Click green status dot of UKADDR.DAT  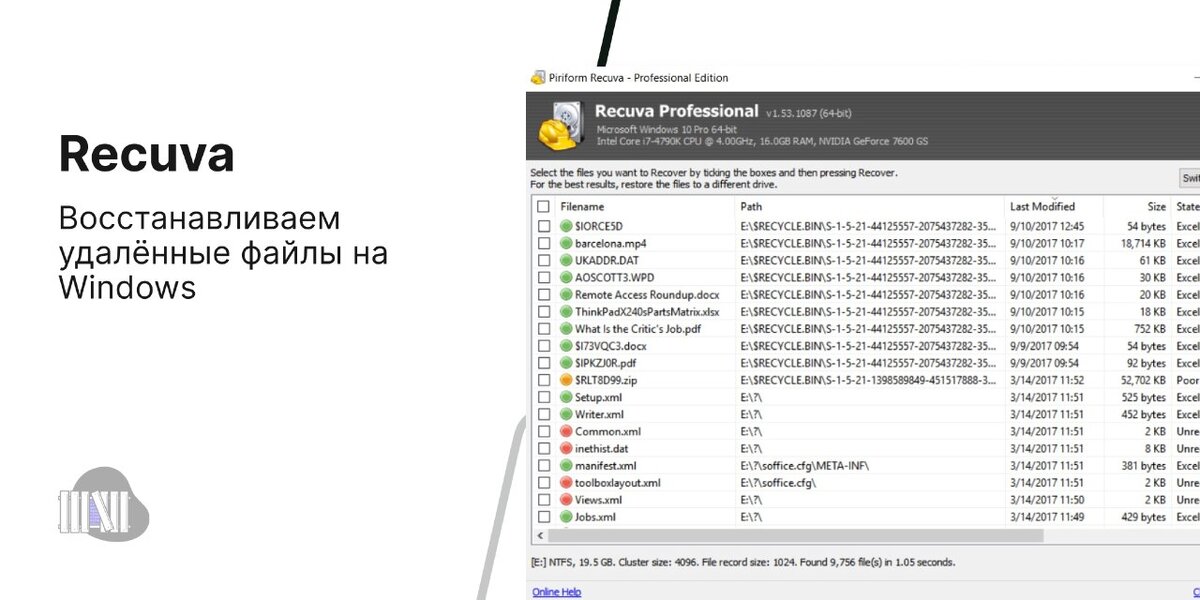click(x=566, y=260)
